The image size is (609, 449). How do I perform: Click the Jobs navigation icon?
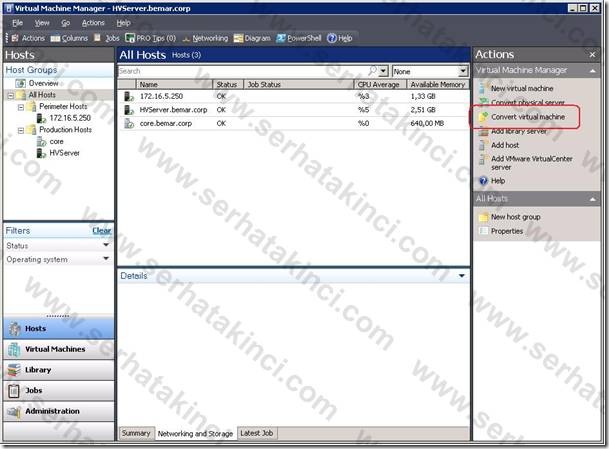tap(14, 390)
